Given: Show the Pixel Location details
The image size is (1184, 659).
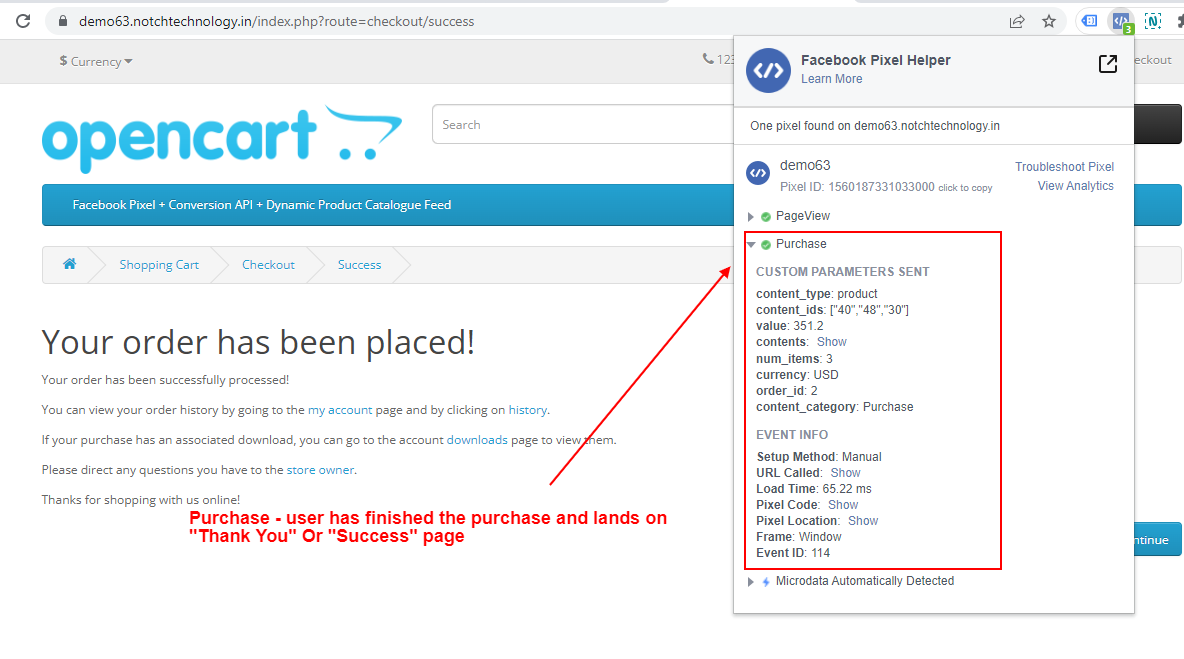Looking at the screenshot, I should pos(862,520).
